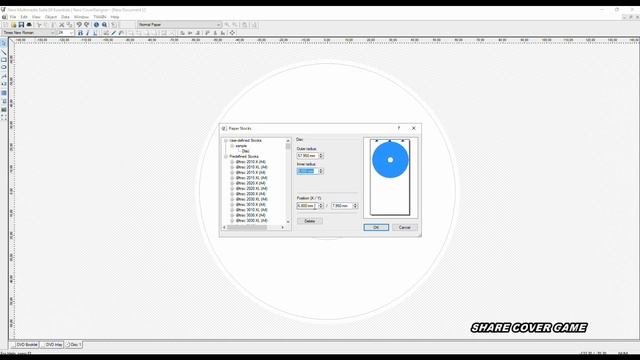Click the Redo arrow icon
The image size is (640, 360).
tap(87, 25)
